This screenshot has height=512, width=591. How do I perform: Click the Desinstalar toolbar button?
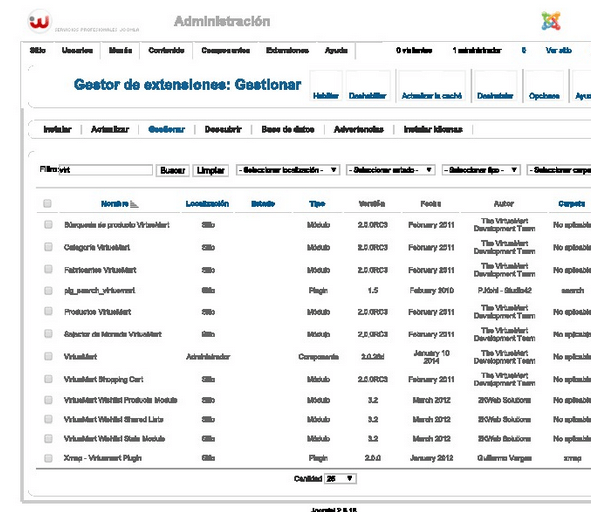pyautogui.click(x=495, y=86)
